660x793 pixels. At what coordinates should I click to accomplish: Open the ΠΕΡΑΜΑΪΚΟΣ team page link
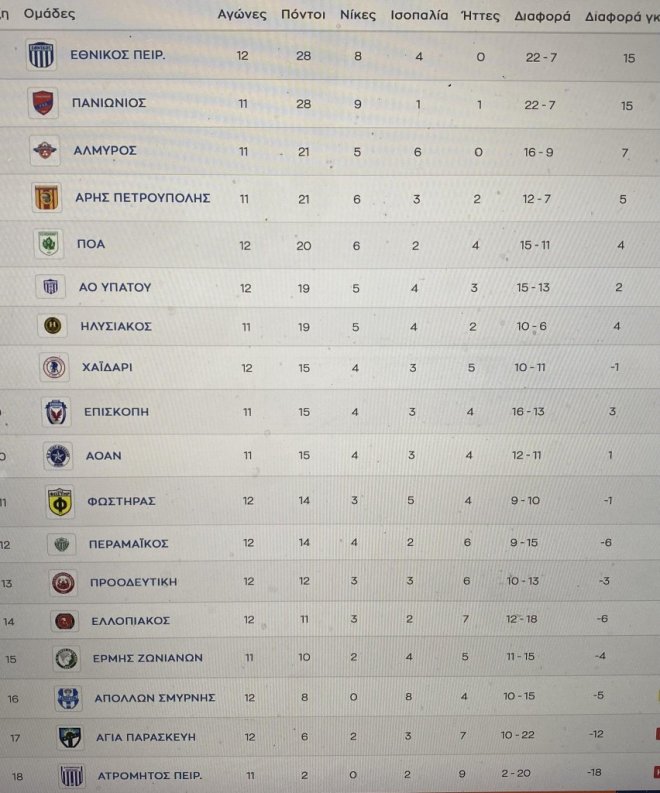[128, 544]
